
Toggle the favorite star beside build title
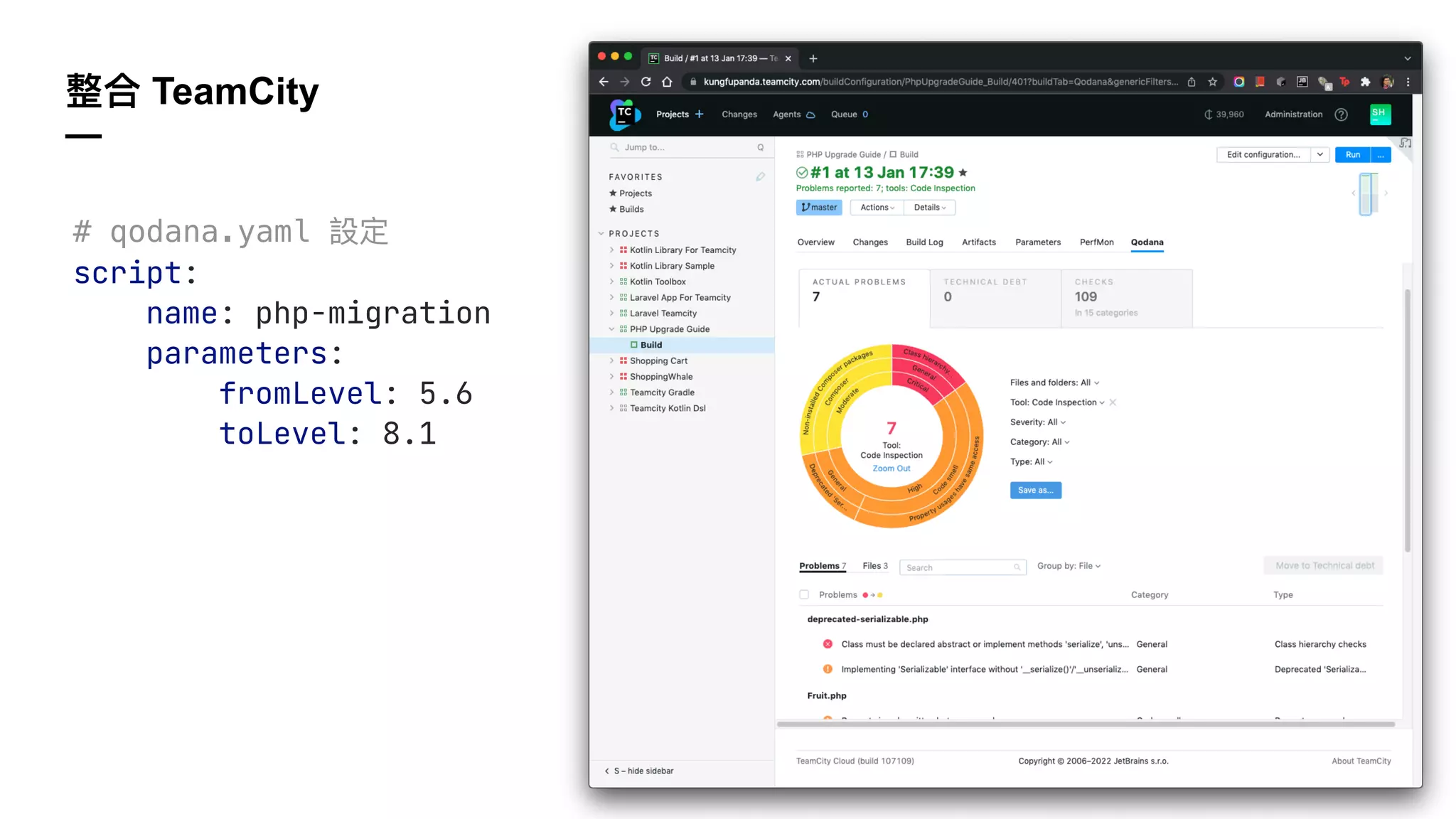(963, 173)
